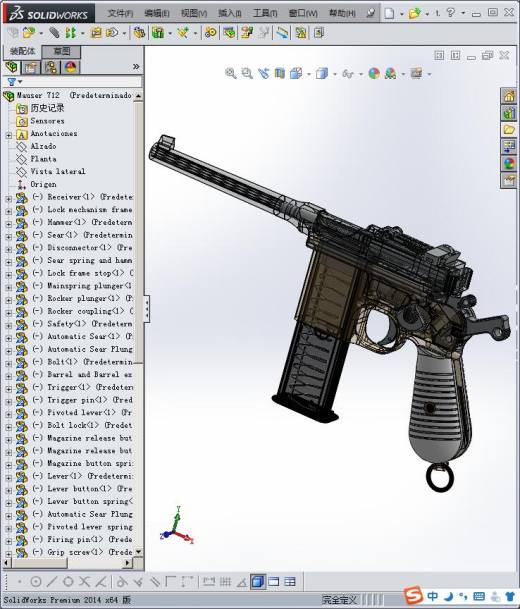Open the FeatureManager design tree tab icon
This screenshot has height=609, width=520.
12,67
